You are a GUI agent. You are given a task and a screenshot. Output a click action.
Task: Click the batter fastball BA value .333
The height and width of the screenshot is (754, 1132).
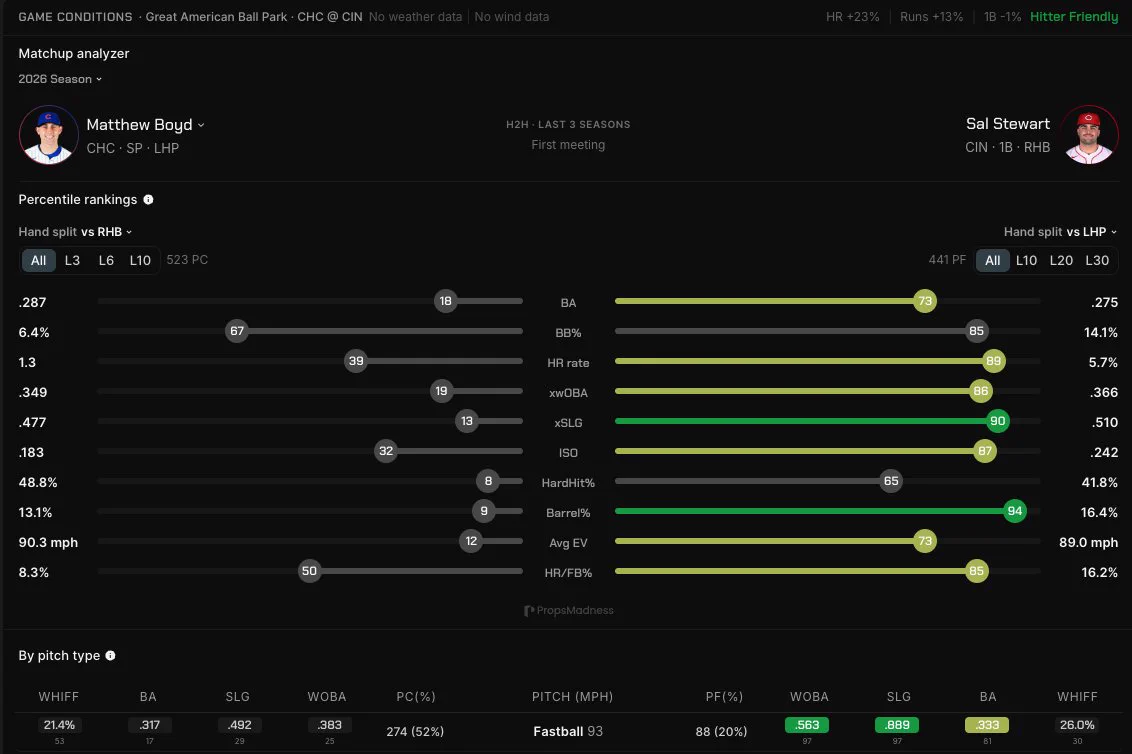(x=987, y=725)
